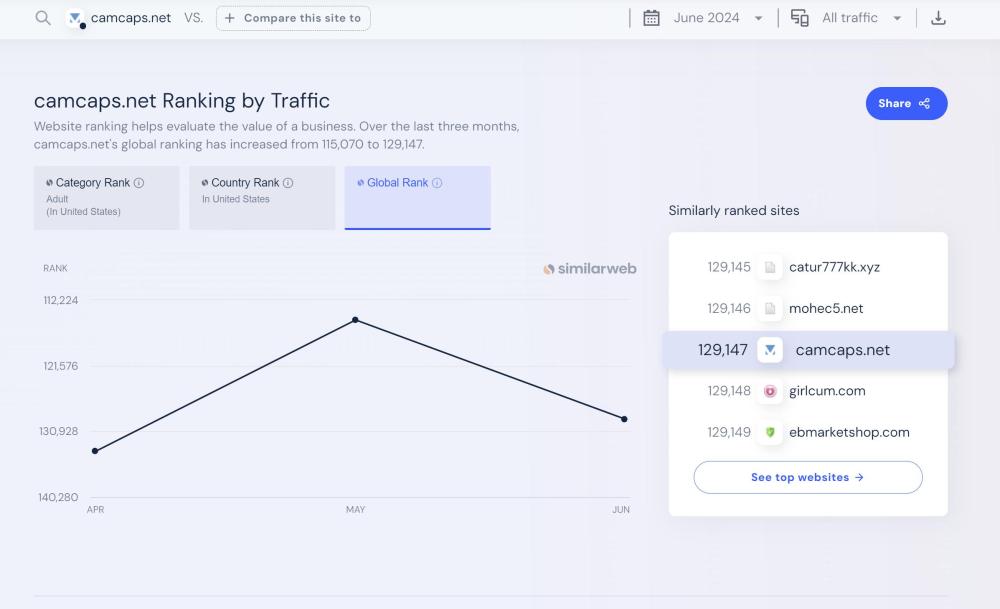Screen dimensions: 1000x609
Task: Click the info icon next to Category Rank
Action: point(139,183)
